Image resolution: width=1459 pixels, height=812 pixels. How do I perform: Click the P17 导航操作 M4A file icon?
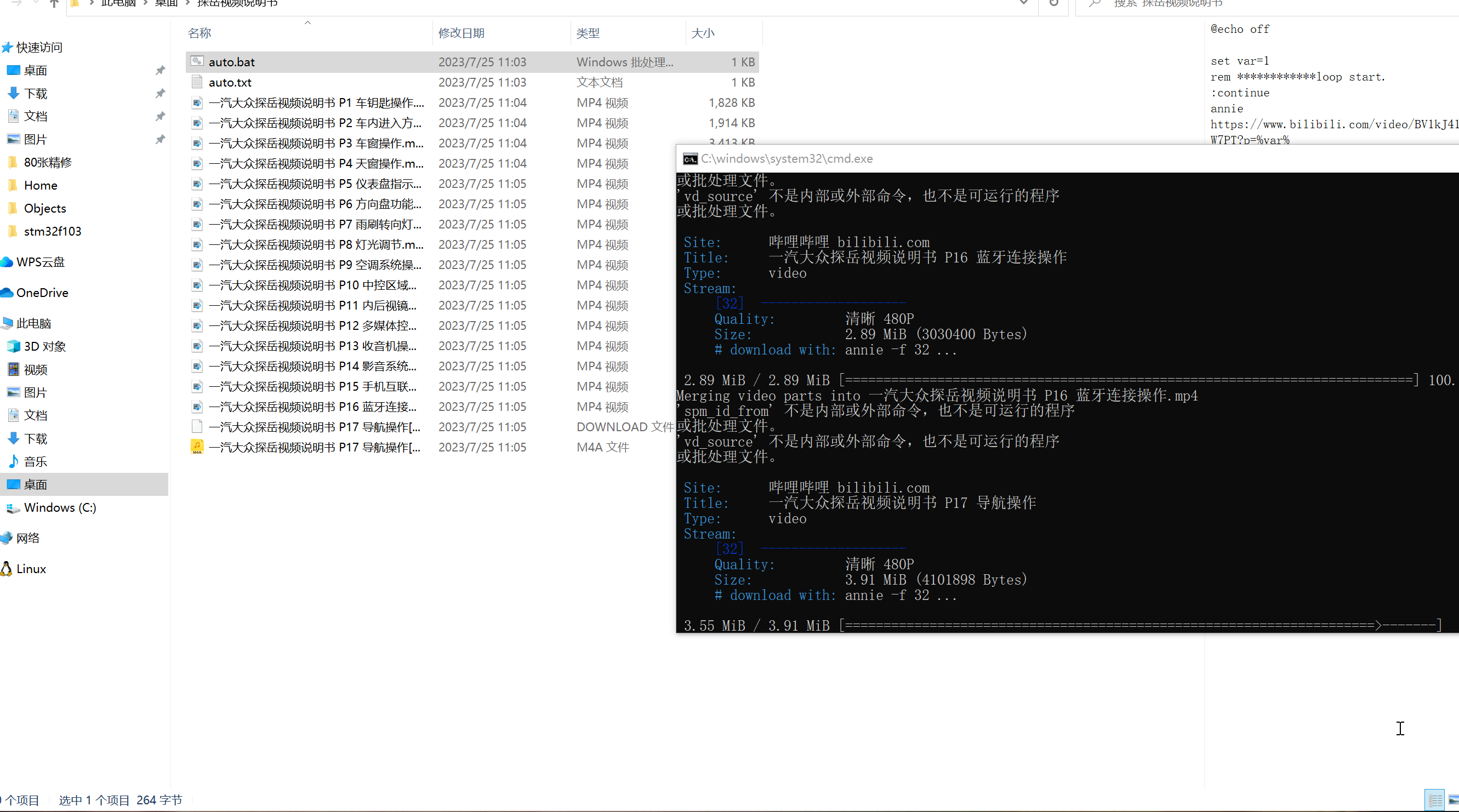pyautogui.click(x=197, y=447)
